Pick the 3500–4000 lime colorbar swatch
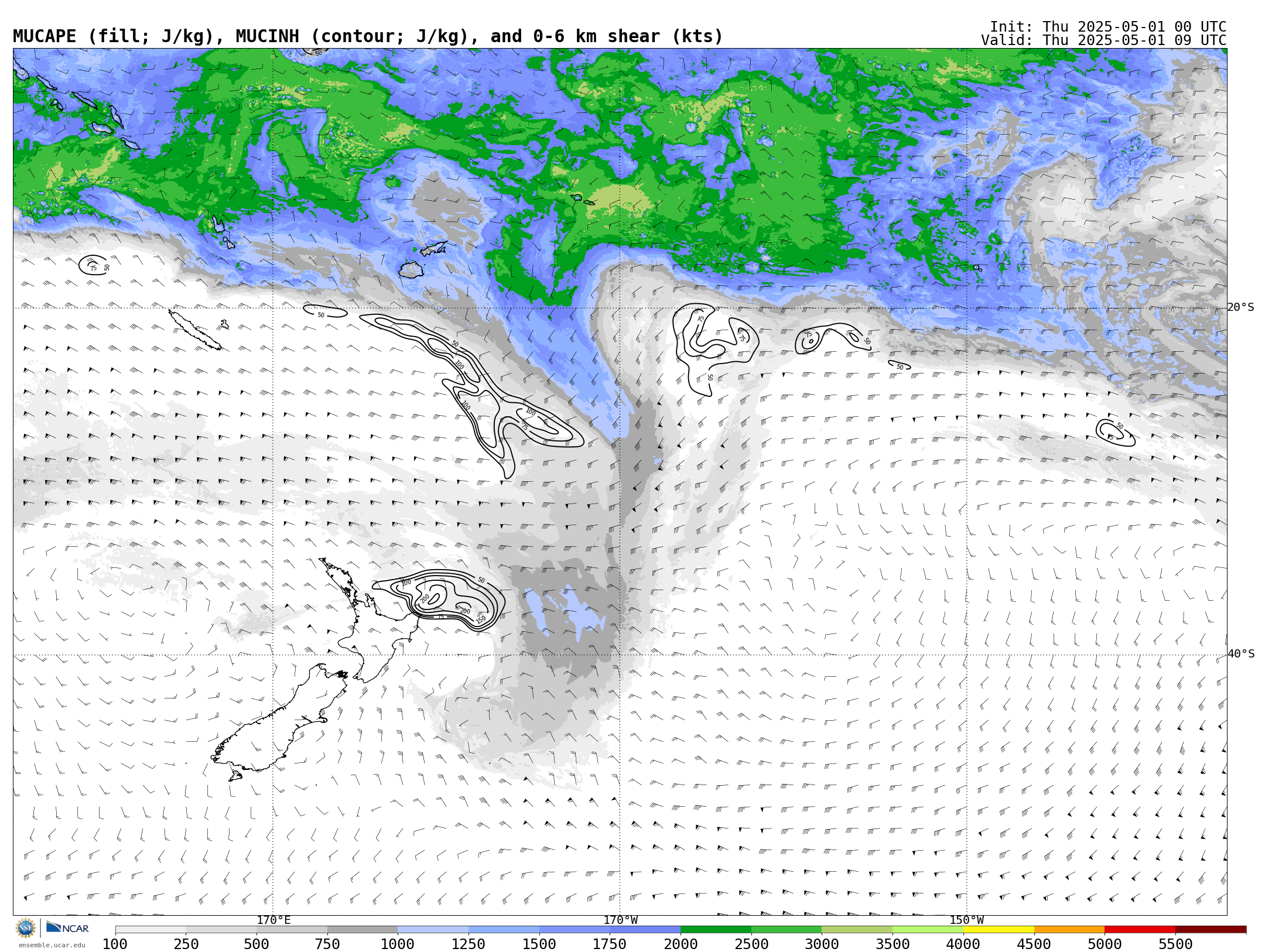 pos(928,930)
